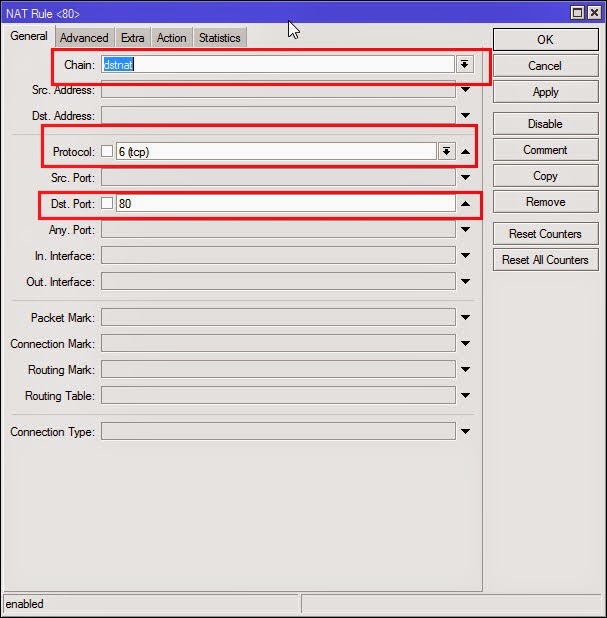Switch to the Advanced tab
Viewport: 607px width, 618px height.
click(x=84, y=38)
